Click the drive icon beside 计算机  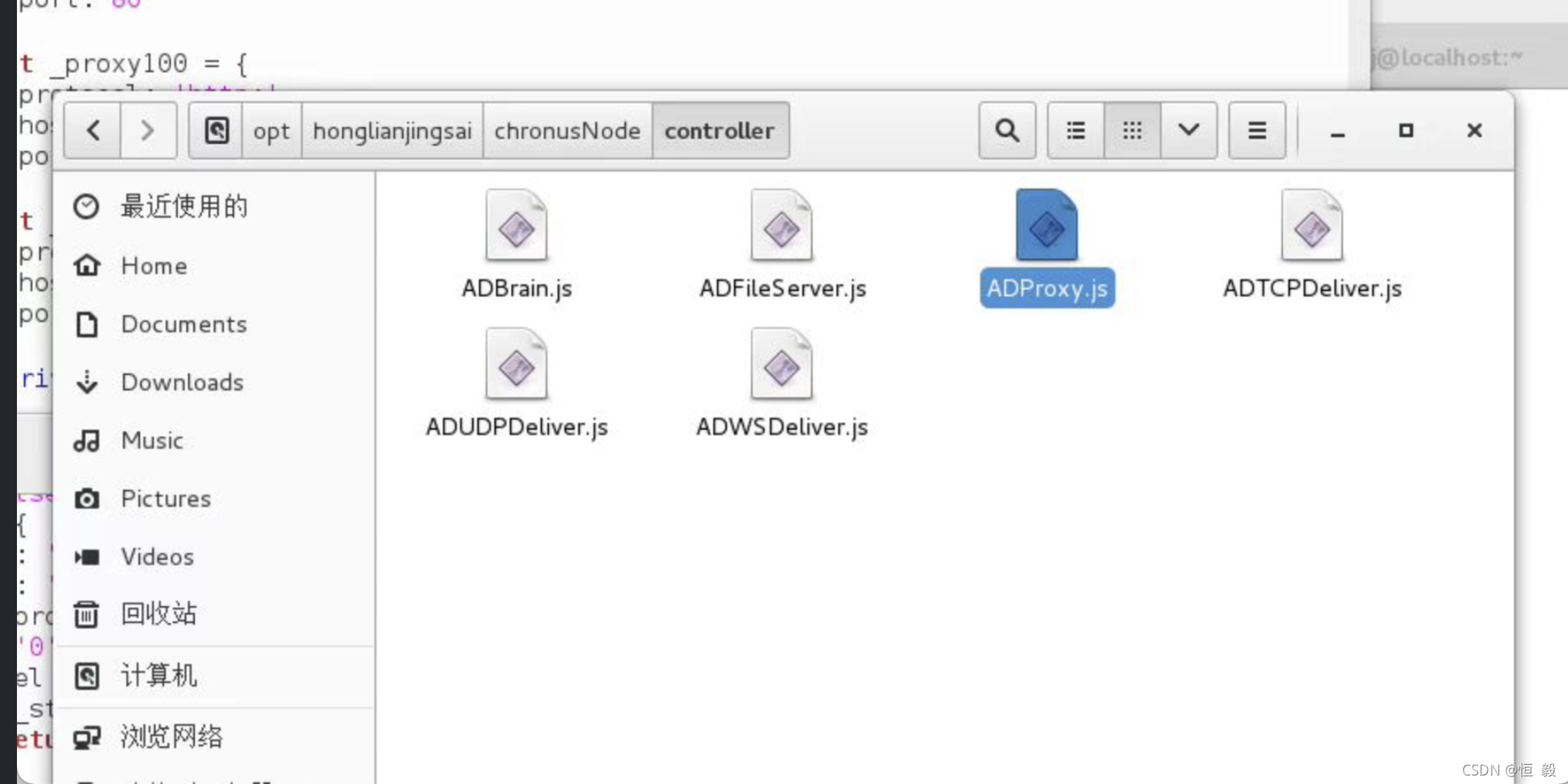tap(86, 676)
